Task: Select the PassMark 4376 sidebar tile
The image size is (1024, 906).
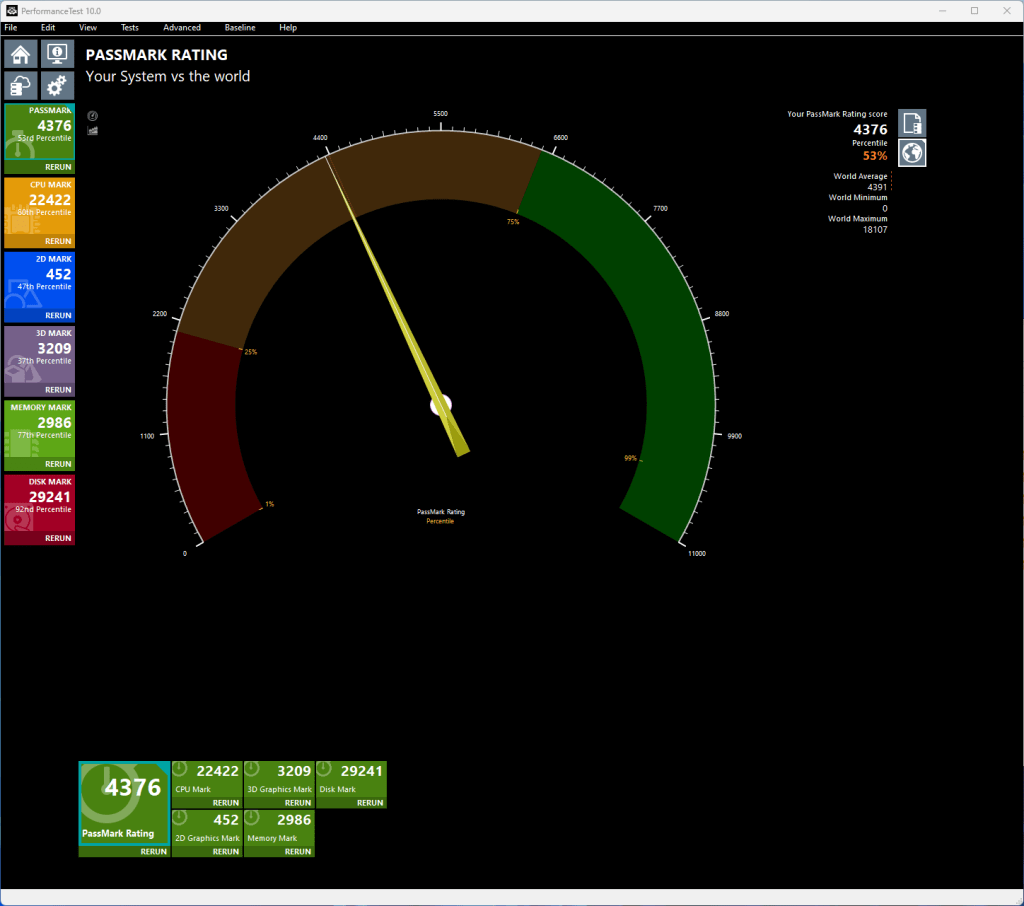Action: click(x=40, y=131)
